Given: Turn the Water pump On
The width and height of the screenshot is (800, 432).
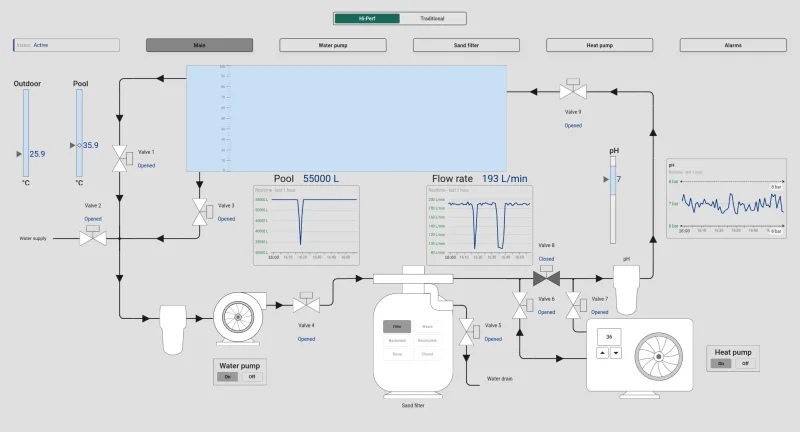Looking at the screenshot, I should [x=228, y=377].
